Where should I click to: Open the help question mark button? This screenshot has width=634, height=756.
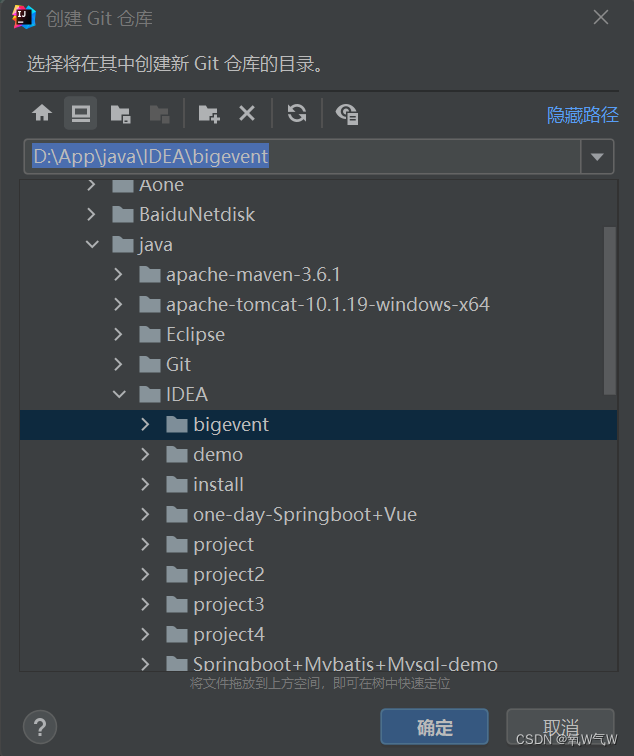(x=40, y=727)
